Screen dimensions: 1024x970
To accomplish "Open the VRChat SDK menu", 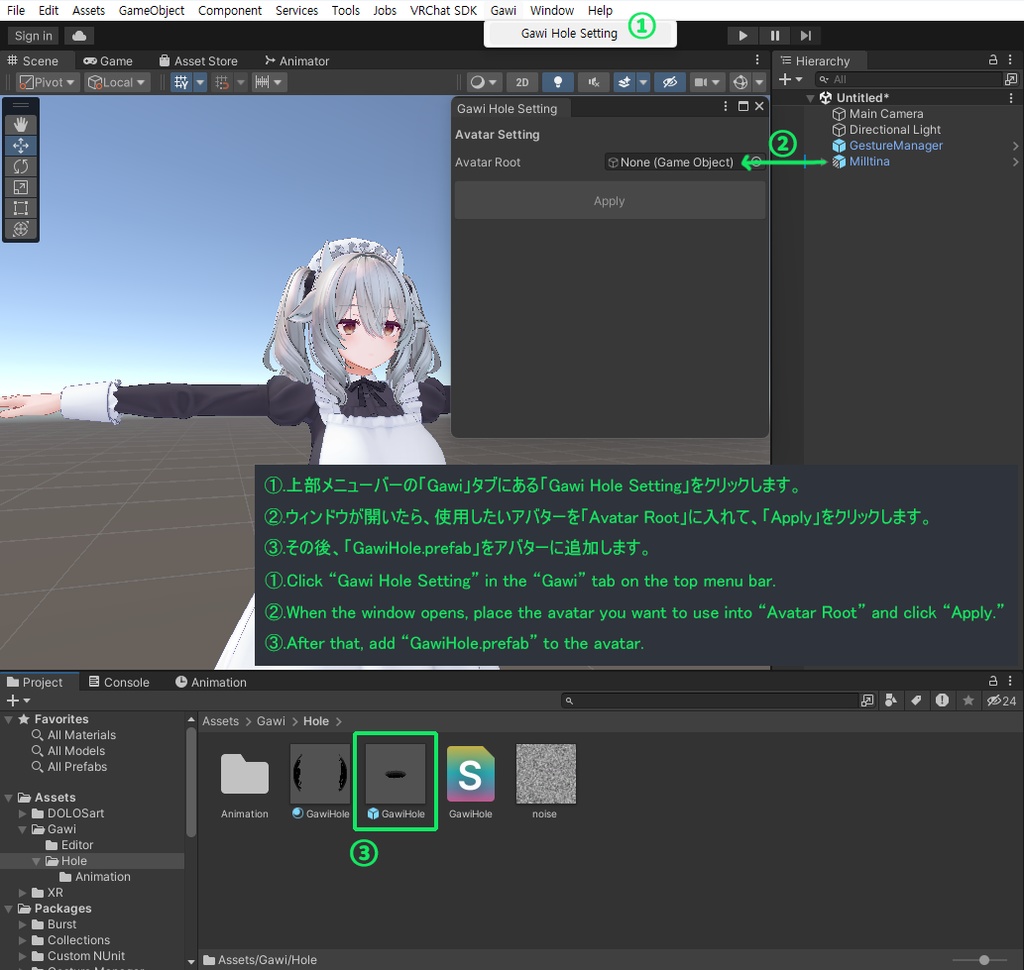I will 443,10.
